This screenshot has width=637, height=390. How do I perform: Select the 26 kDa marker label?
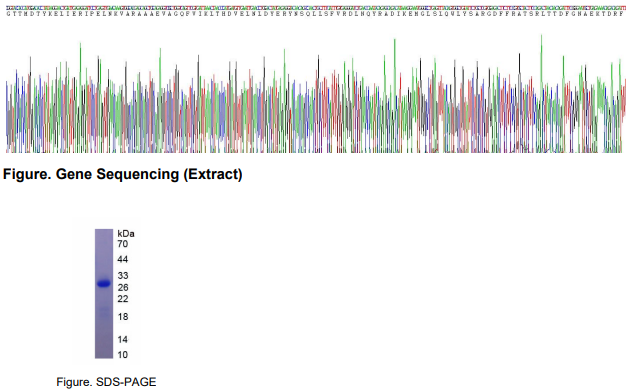click(123, 288)
